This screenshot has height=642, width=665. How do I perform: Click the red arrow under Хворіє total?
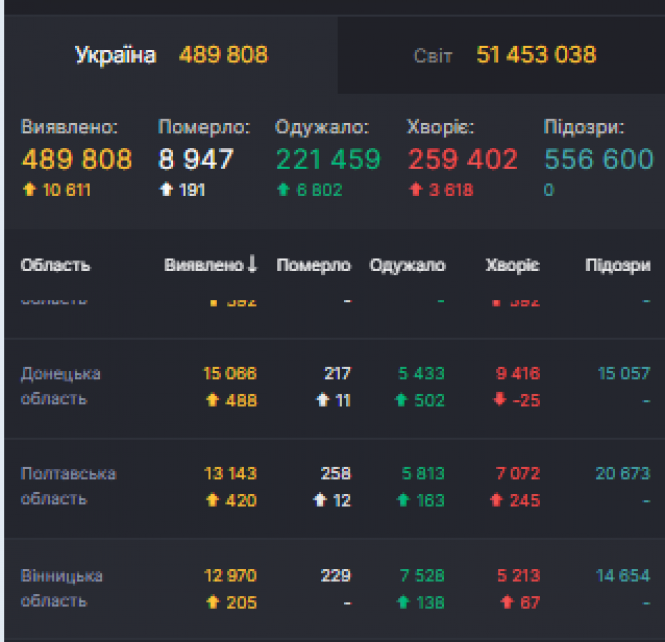pyautogui.click(x=415, y=190)
